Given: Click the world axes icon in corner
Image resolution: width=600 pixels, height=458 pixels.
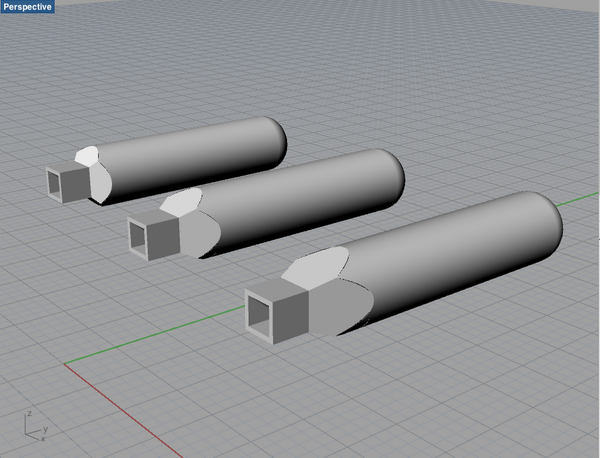Looking at the screenshot, I should click(x=36, y=427).
